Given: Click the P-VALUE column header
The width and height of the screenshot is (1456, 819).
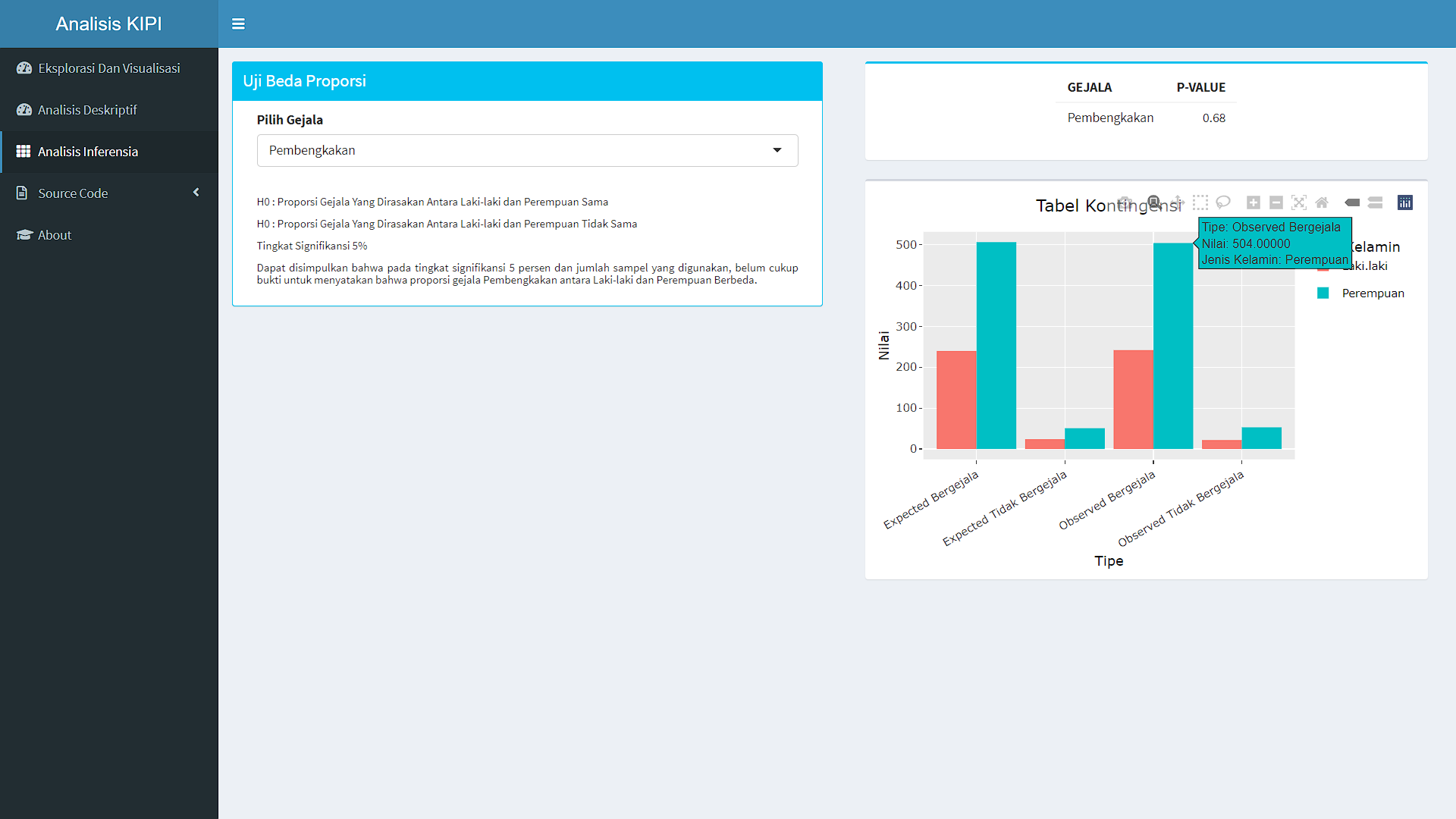Looking at the screenshot, I should pos(1201,87).
